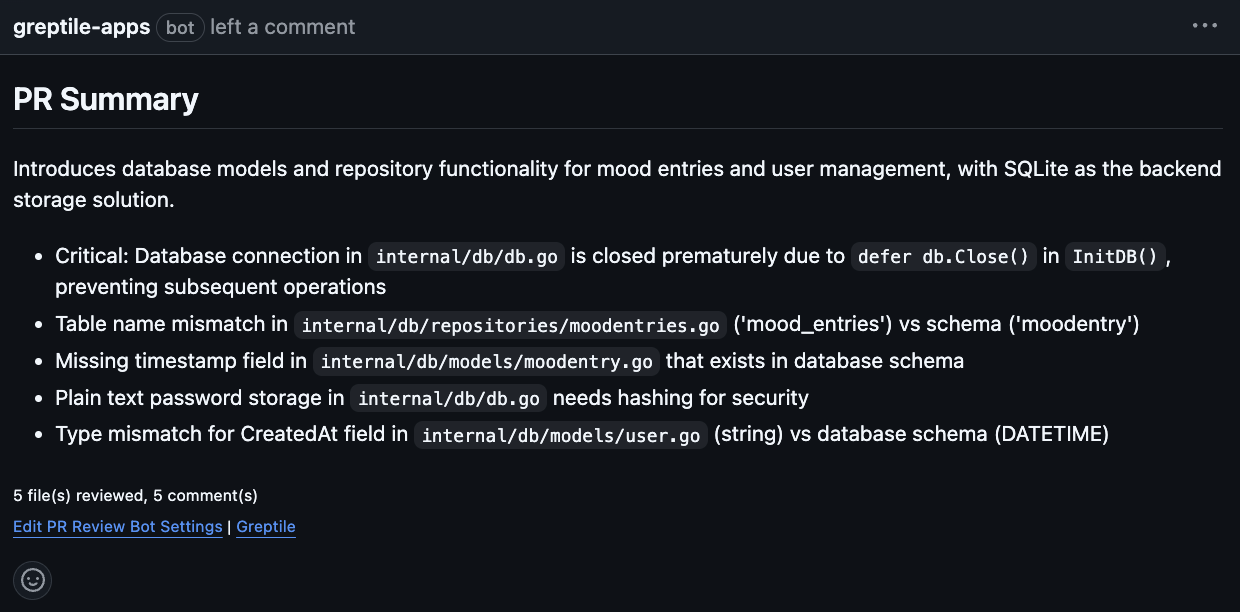
Task: Click the PR Summary heading
Action: (106, 99)
